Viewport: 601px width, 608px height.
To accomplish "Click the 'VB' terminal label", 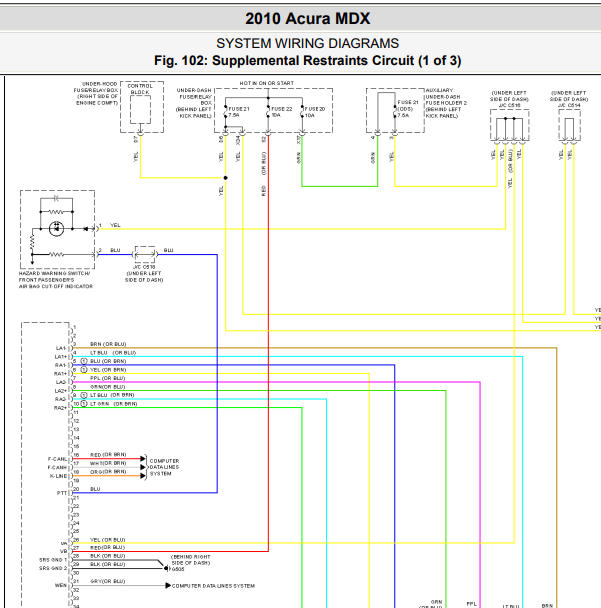I will point(64,551).
